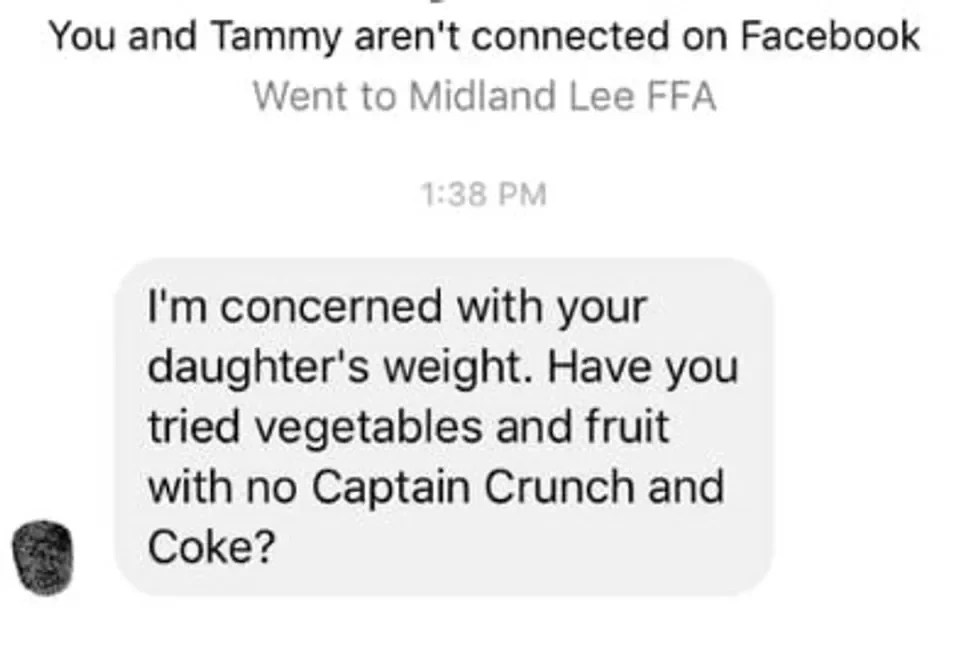980x645 pixels.
Task: Click 'Captain Crunch' in the message text
Action: pos(472,487)
